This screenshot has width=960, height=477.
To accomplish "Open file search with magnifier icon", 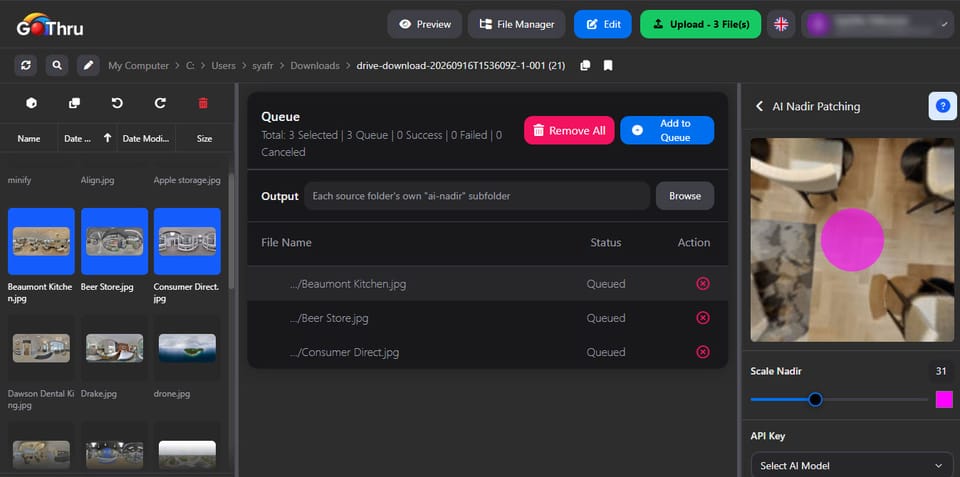I will point(57,66).
